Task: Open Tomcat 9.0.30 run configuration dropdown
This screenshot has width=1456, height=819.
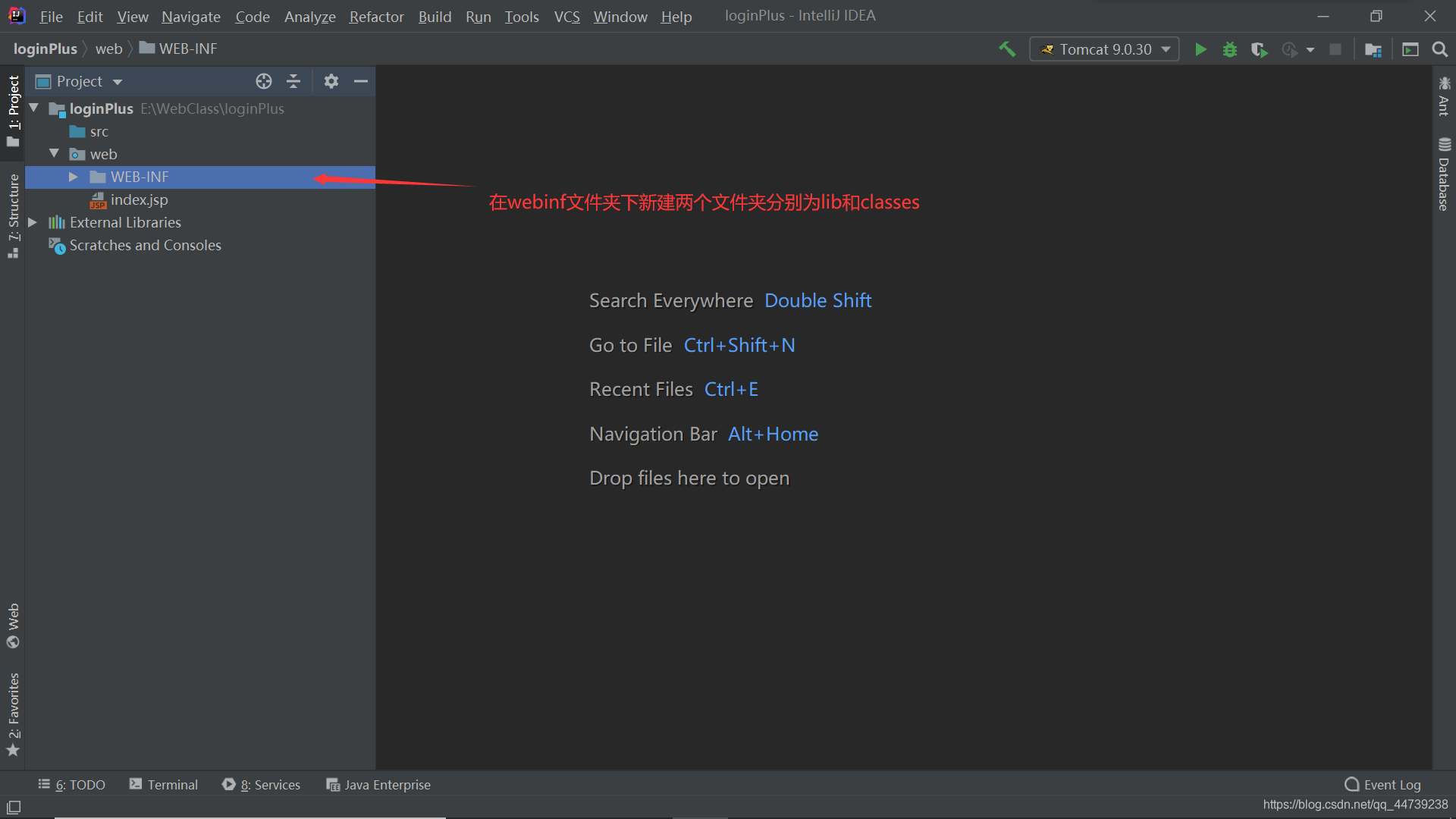Action: coord(1104,49)
